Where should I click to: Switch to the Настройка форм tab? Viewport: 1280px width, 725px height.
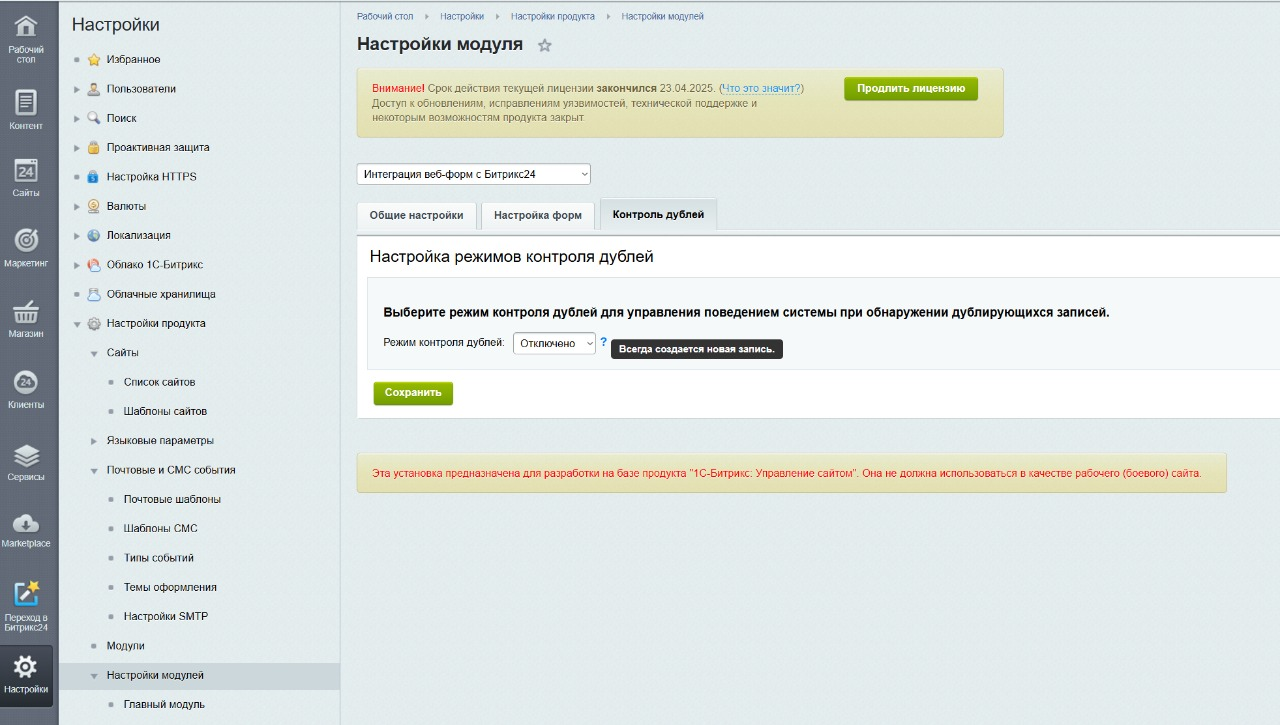pyautogui.click(x=537, y=215)
